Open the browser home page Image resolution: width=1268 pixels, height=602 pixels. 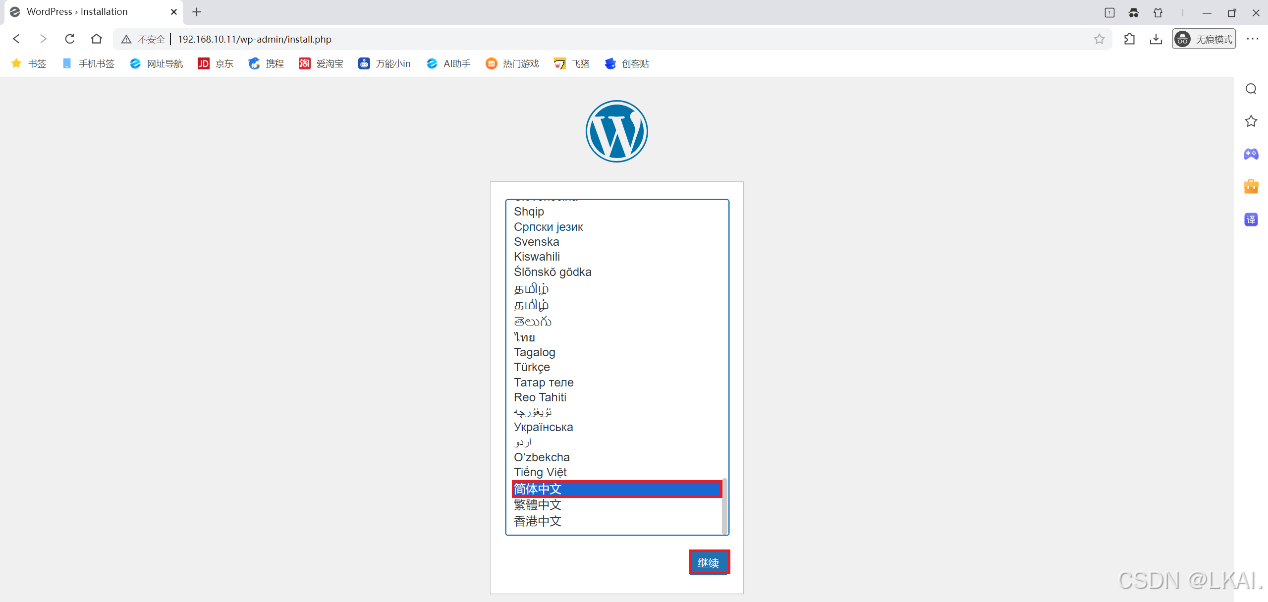pyautogui.click(x=96, y=39)
